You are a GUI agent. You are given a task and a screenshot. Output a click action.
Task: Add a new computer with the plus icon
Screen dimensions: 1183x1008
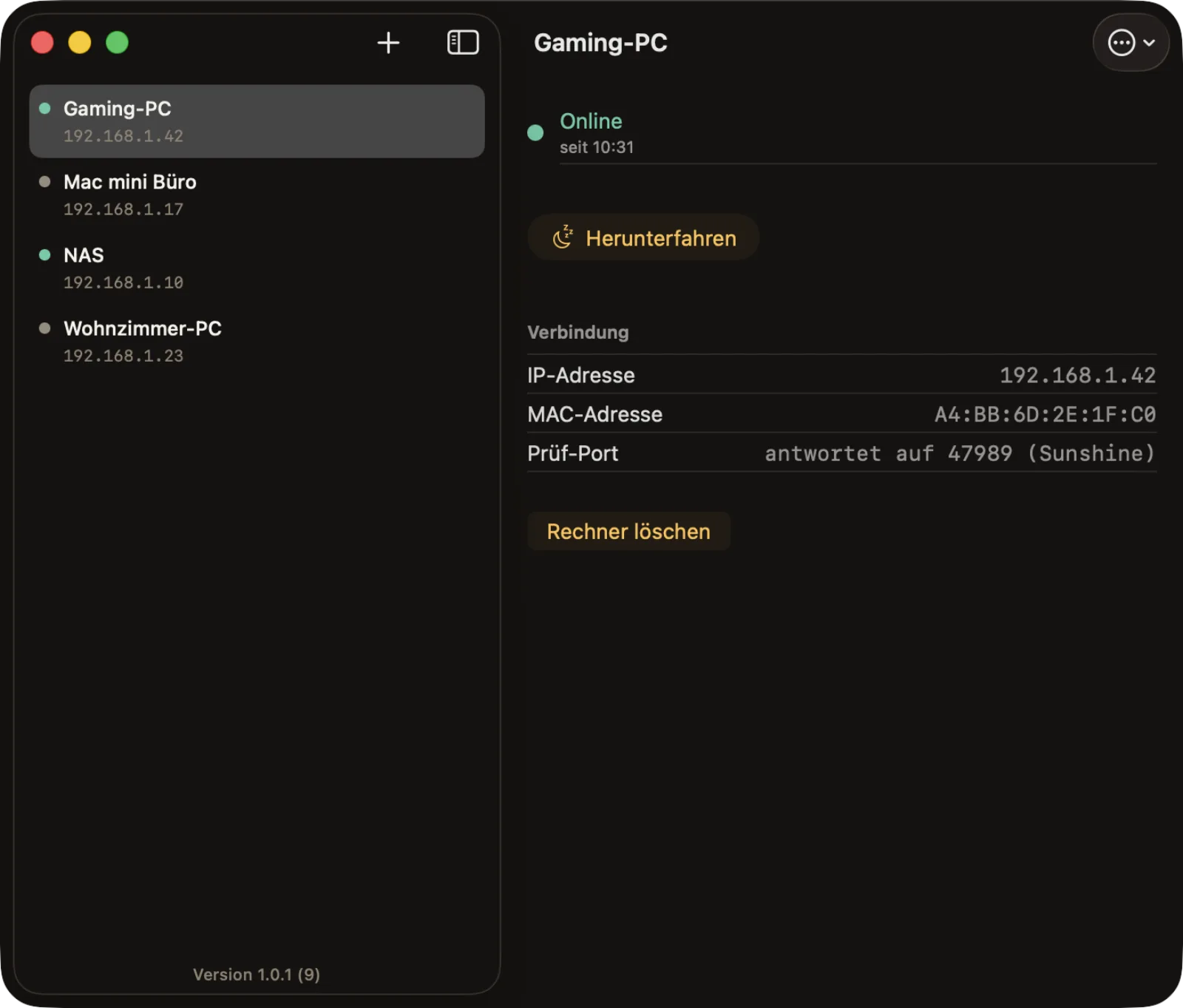pos(388,43)
